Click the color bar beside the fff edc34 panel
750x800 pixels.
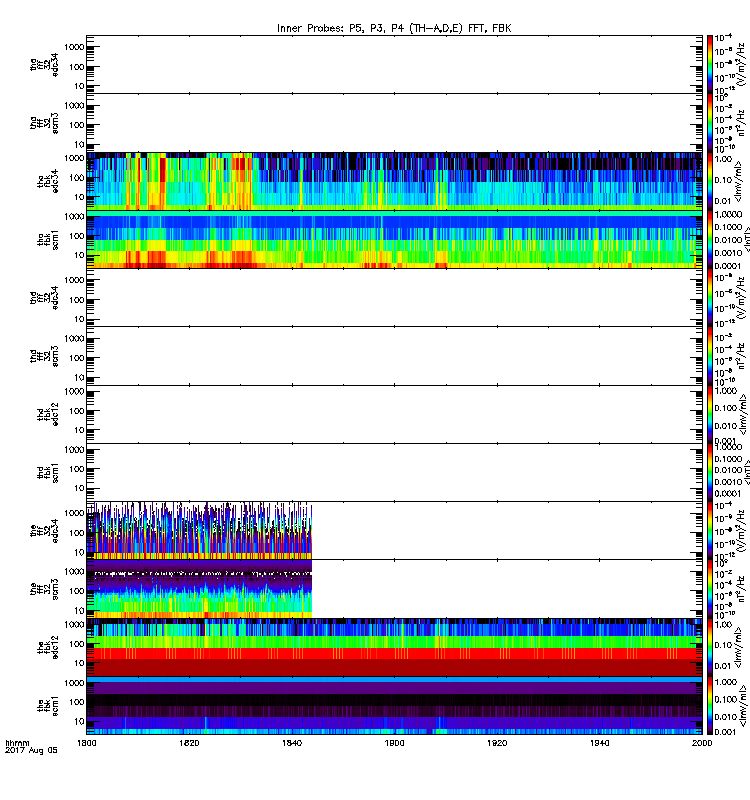point(709,531)
